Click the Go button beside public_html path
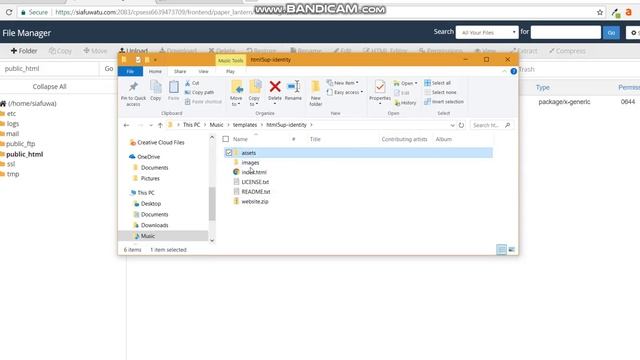This screenshot has height=360, width=640. click(109, 69)
